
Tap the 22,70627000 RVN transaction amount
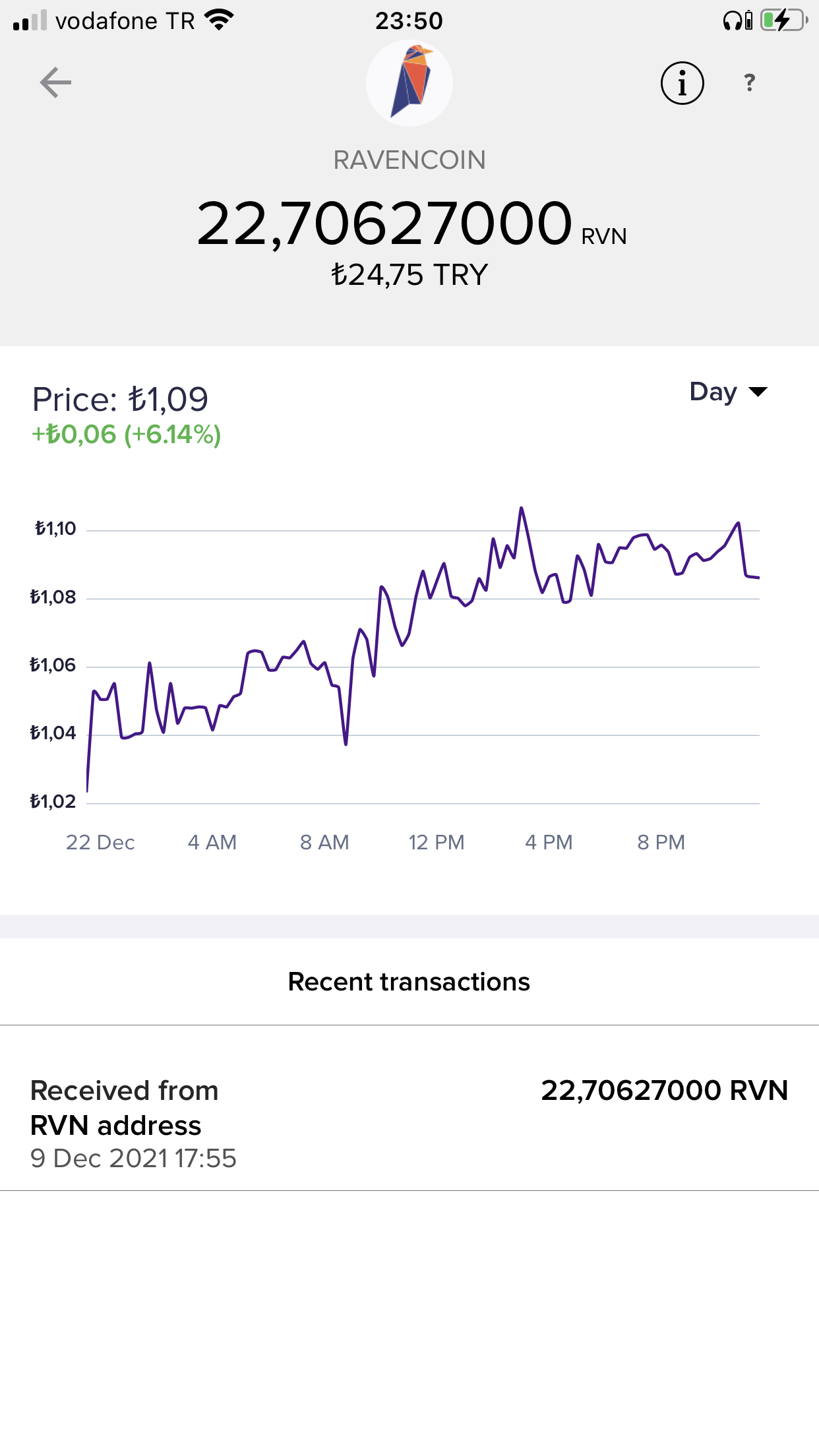click(x=665, y=1091)
